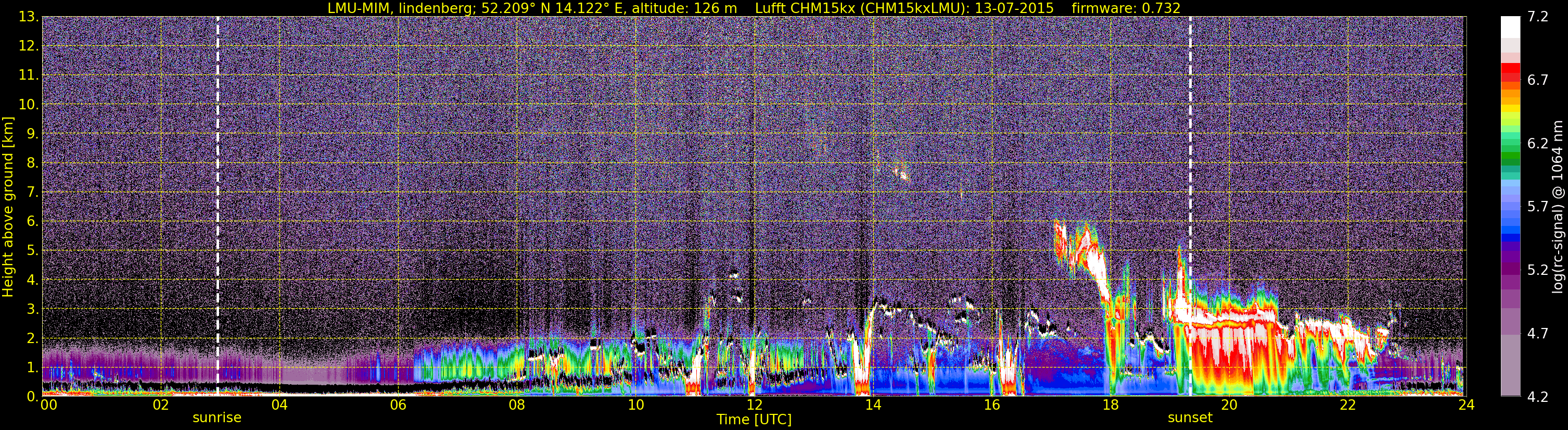Image resolution: width=1568 pixels, height=430 pixels.
Task: Click the time axis tick '18'
Action: point(1110,405)
